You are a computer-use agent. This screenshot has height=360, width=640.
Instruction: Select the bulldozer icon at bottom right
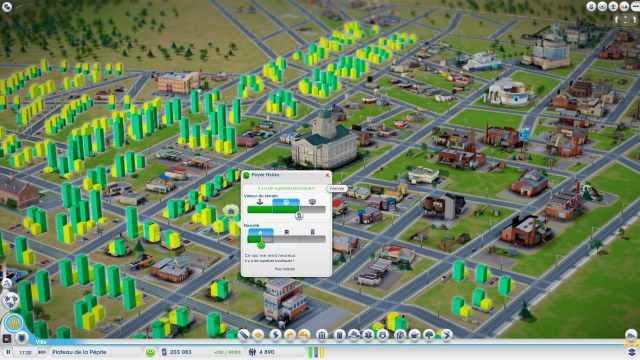631,336
